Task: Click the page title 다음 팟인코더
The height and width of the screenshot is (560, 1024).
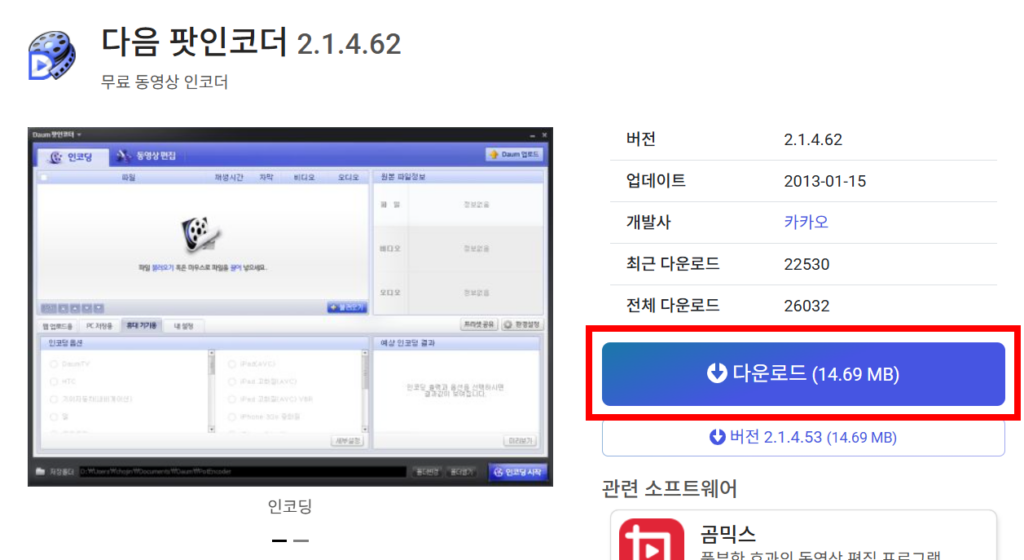Action: point(194,42)
